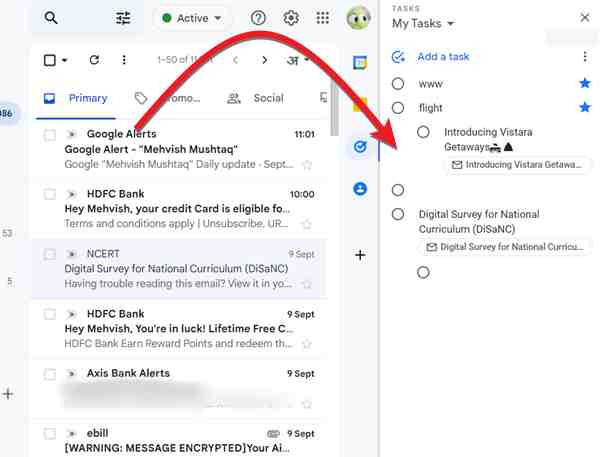Image resolution: width=600 pixels, height=457 pixels.
Task: Star the HDFC Bank 10:00 email
Action: (307, 224)
